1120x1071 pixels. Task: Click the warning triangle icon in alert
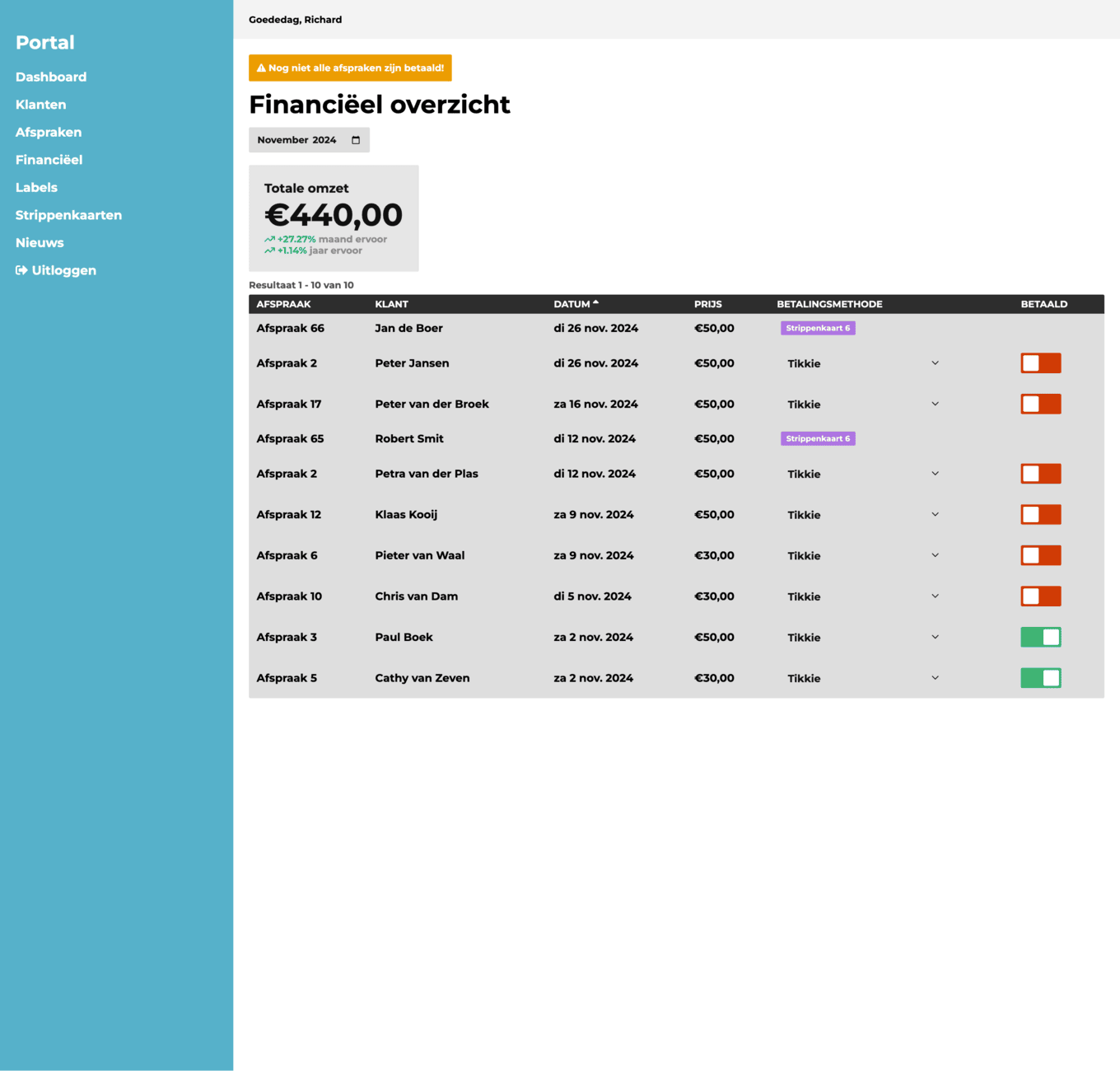coord(261,68)
